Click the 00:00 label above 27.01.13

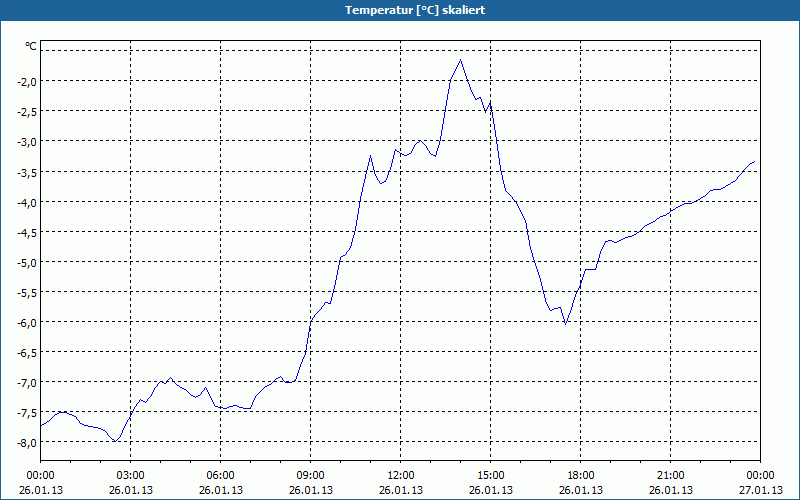[x=761, y=476]
